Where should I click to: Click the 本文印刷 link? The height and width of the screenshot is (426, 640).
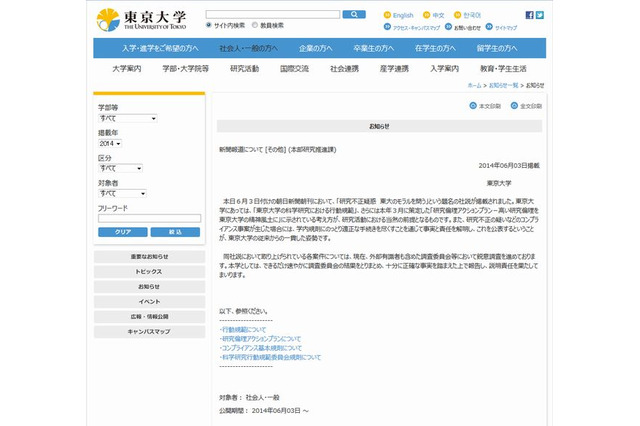coord(489,106)
